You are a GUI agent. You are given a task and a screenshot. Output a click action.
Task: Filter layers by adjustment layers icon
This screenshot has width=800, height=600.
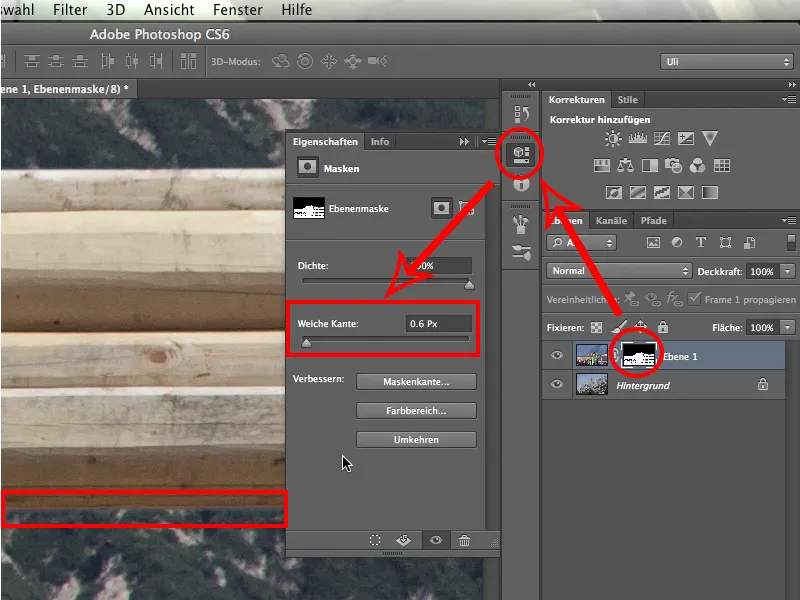(677, 242)
